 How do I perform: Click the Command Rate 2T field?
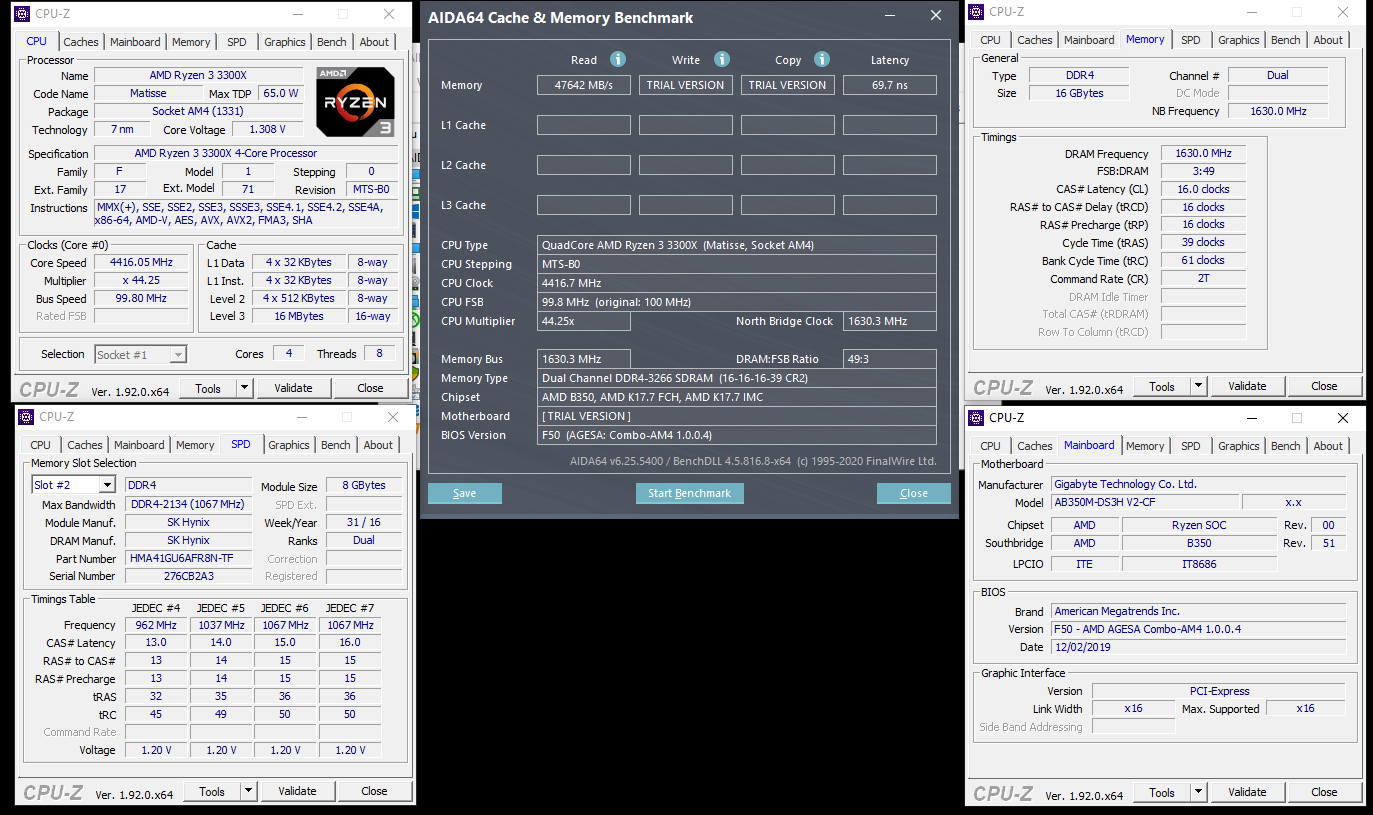point(1203,279)
